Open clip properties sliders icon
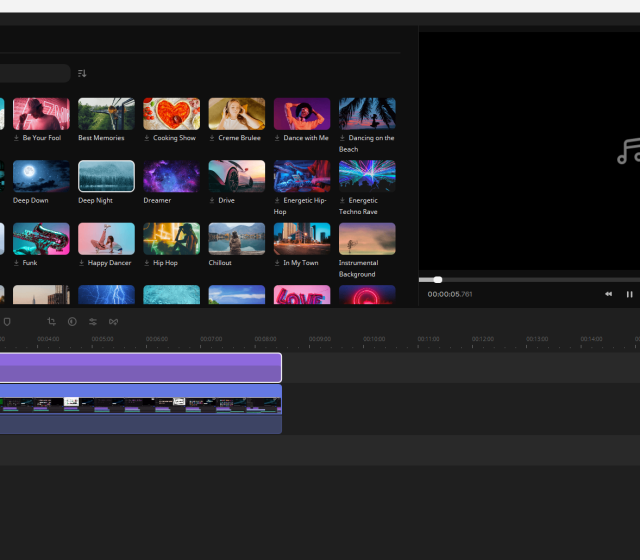 tap(93, 321)
